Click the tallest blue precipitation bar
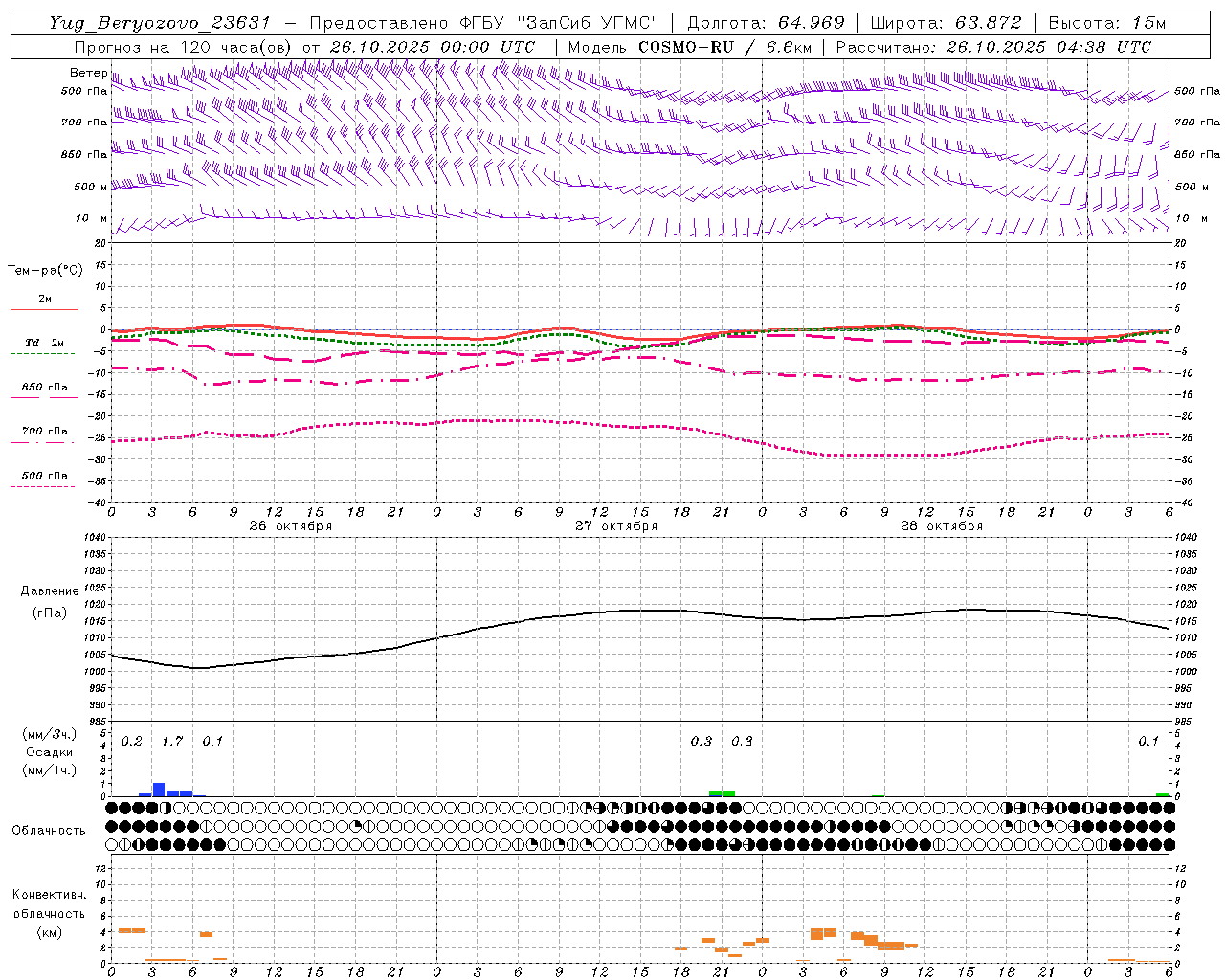 coord(159,790)
